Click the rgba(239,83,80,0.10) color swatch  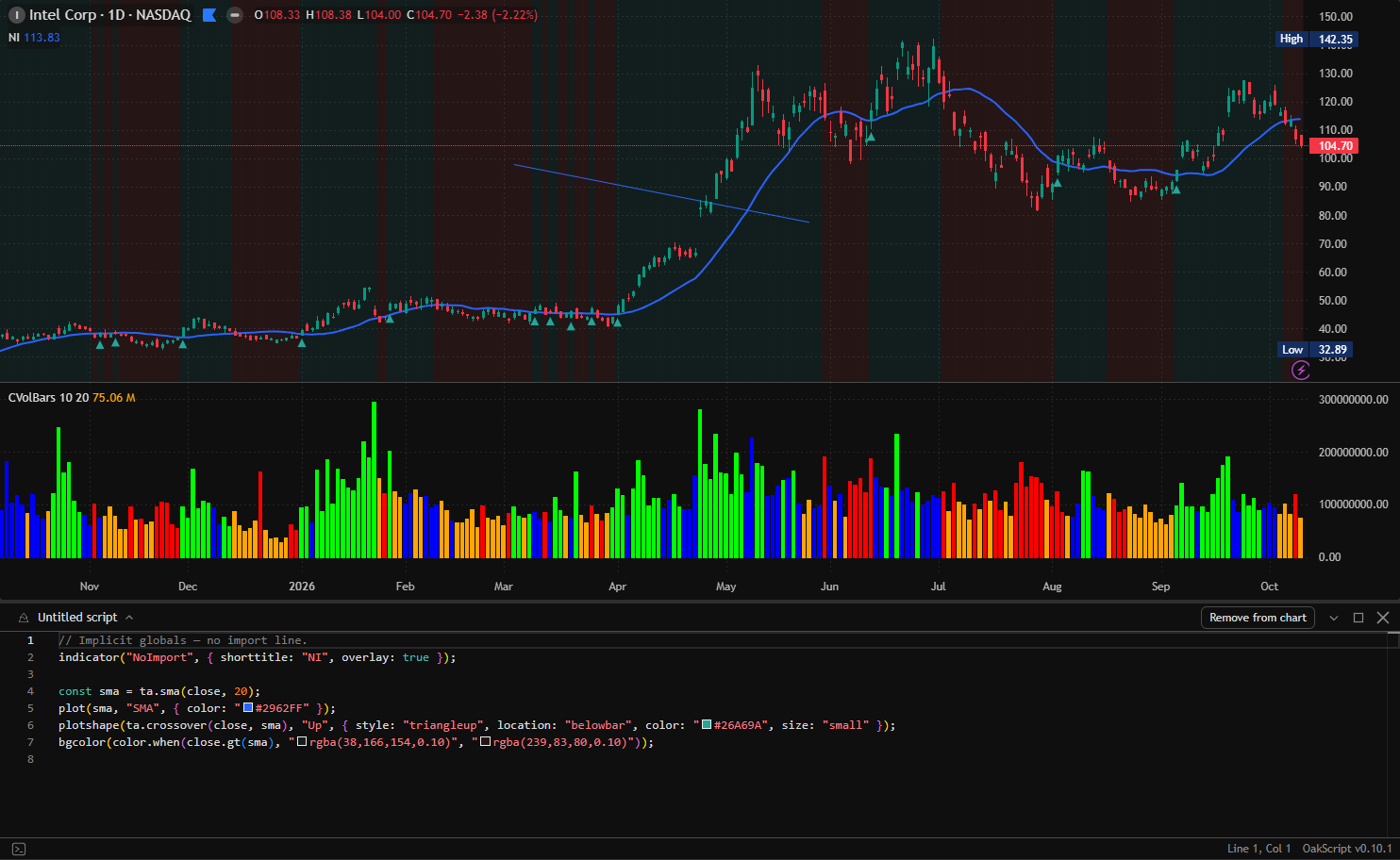[485, 742]
